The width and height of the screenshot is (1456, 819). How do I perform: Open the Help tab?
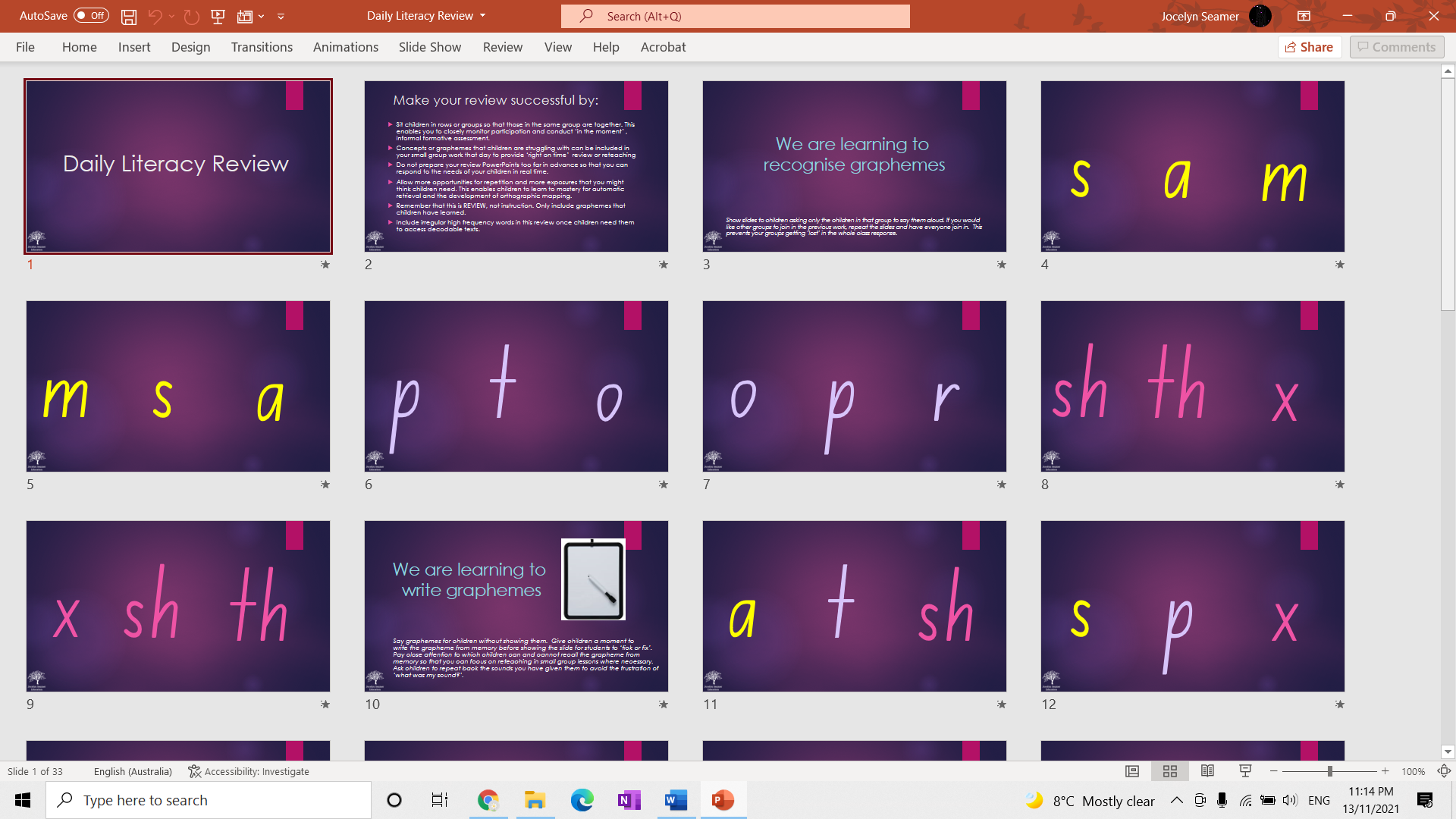pos(606,47)
